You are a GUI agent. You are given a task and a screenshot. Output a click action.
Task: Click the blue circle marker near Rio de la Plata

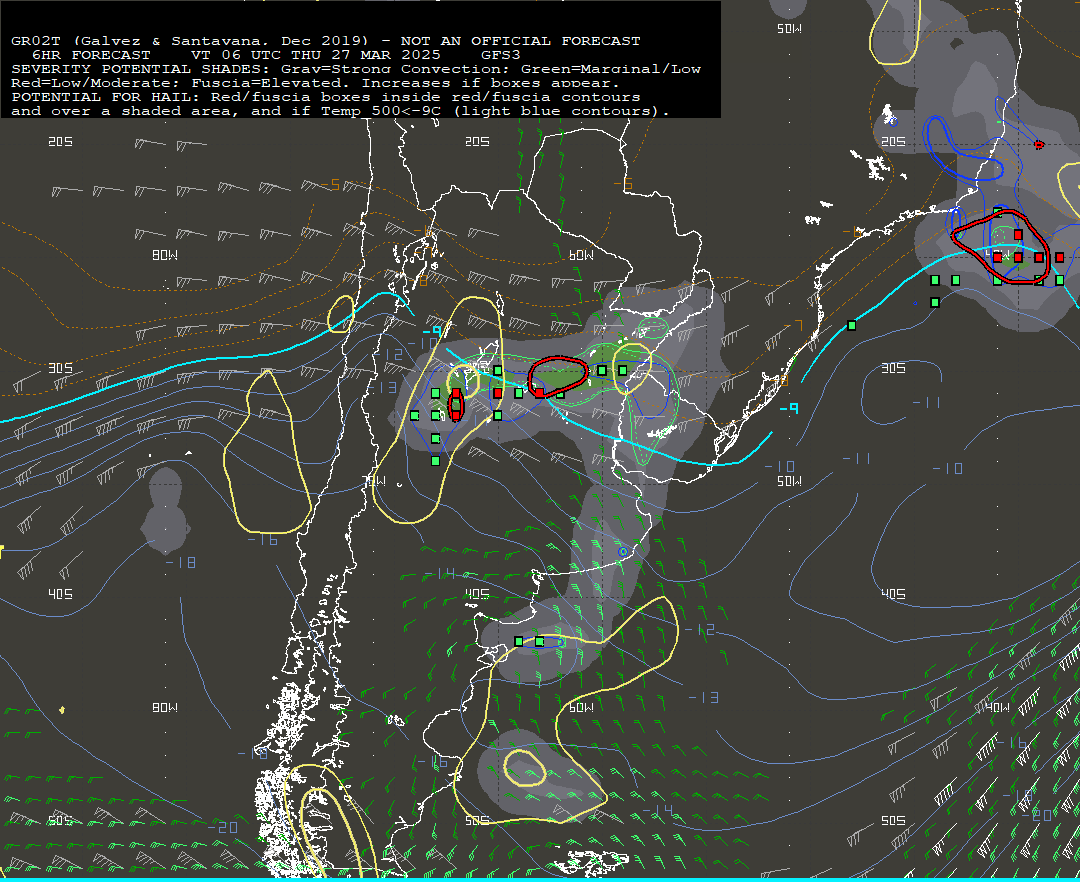pyautogui.click(x=623, y=552)
